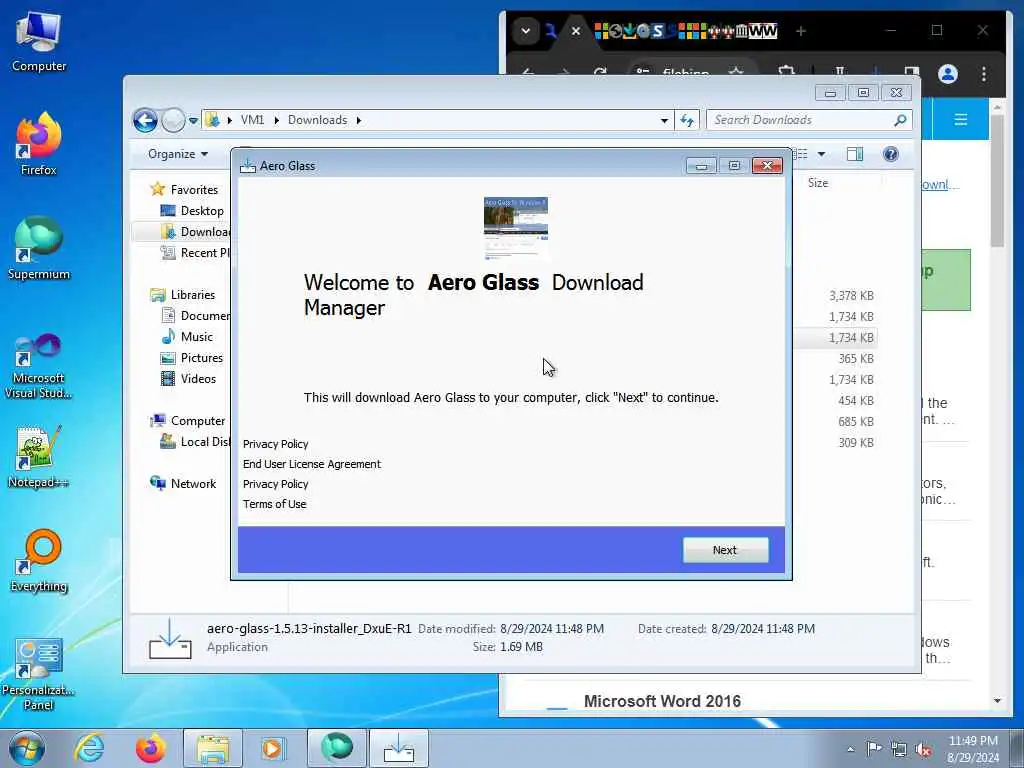Go back in Explorer with back arrow
The image size is (1024, 768).
point(145,120)
